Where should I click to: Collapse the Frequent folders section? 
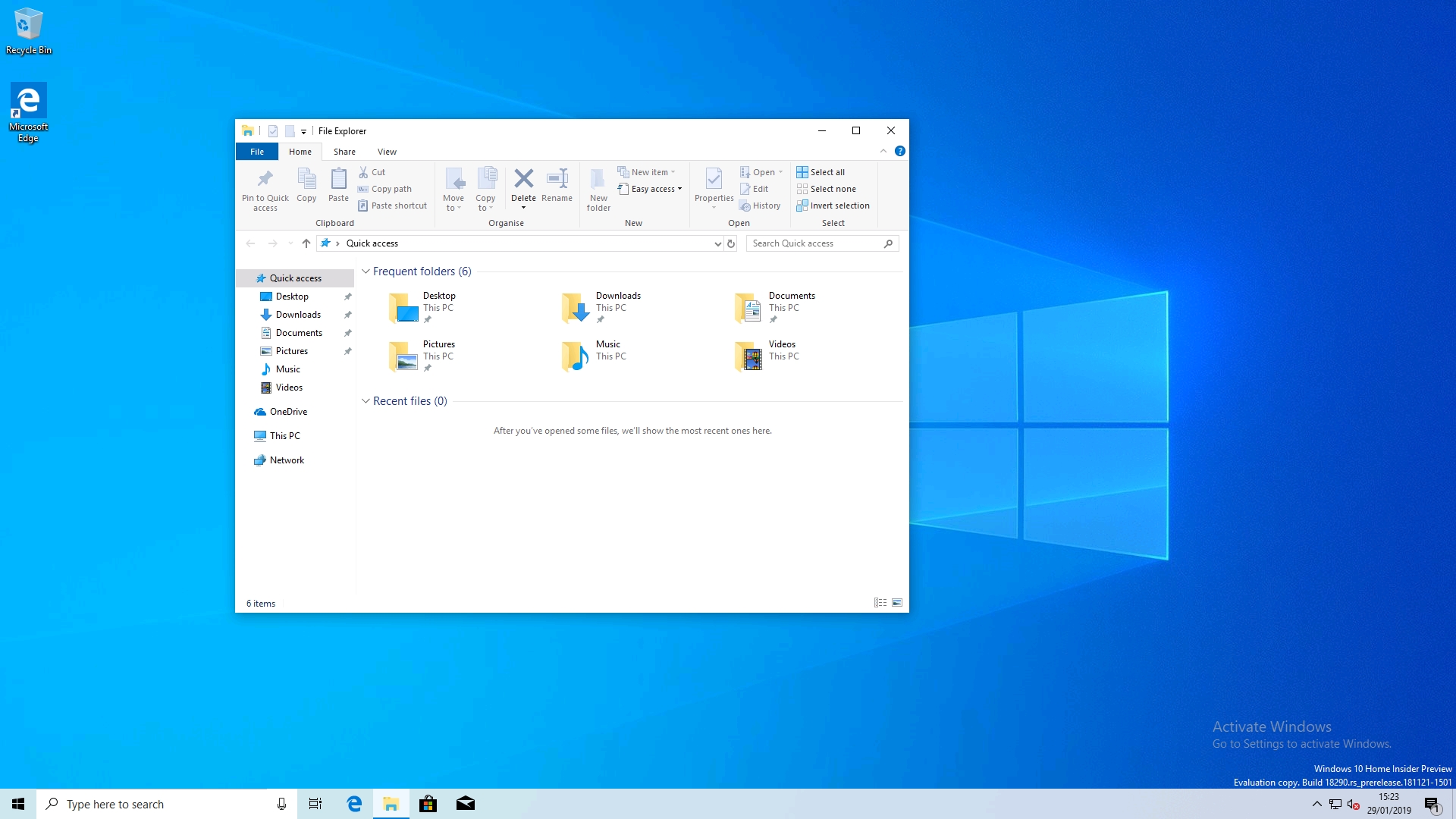pos(367,271)
